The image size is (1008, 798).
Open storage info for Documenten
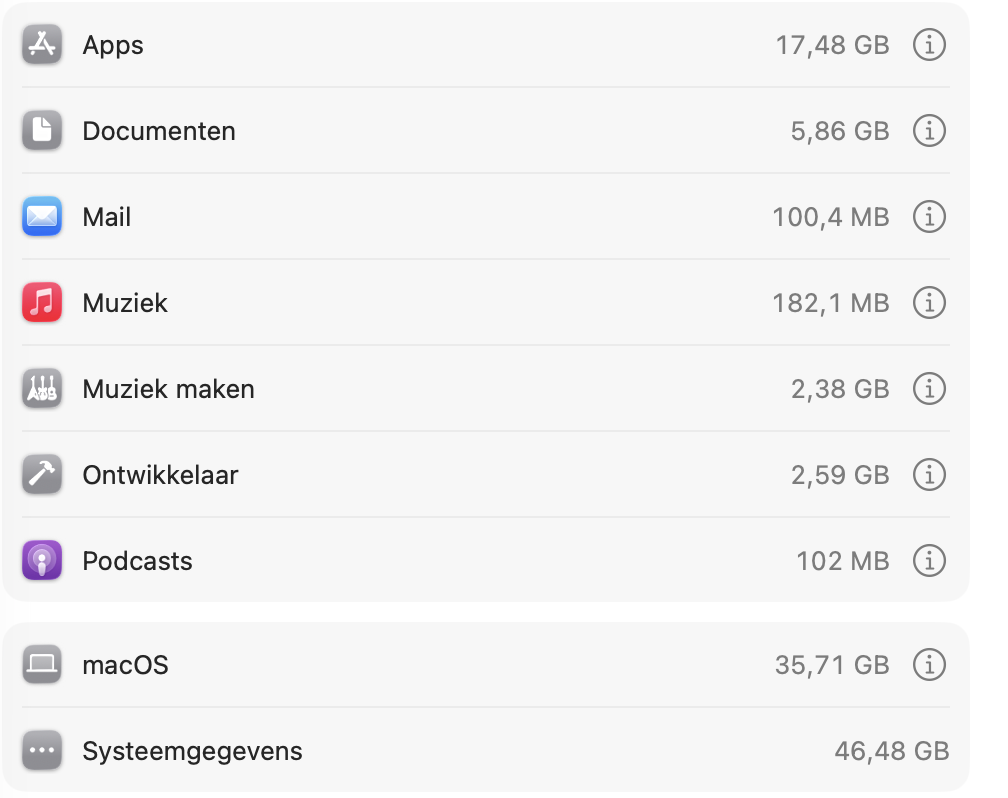[929, 131]
